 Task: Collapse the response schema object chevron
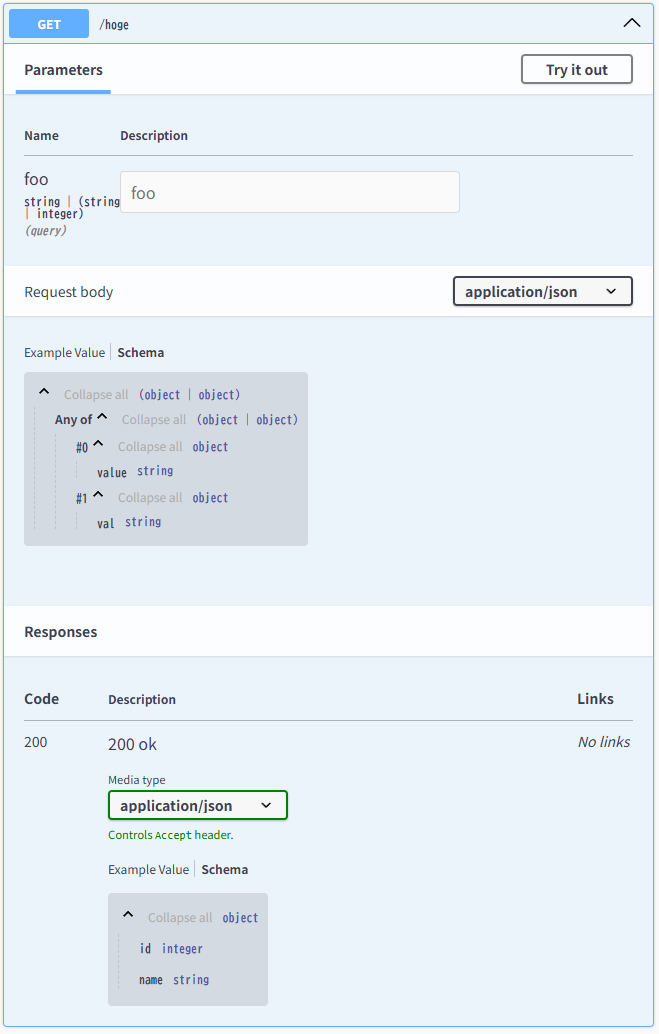pyautogui.click(x=127, y=913)
